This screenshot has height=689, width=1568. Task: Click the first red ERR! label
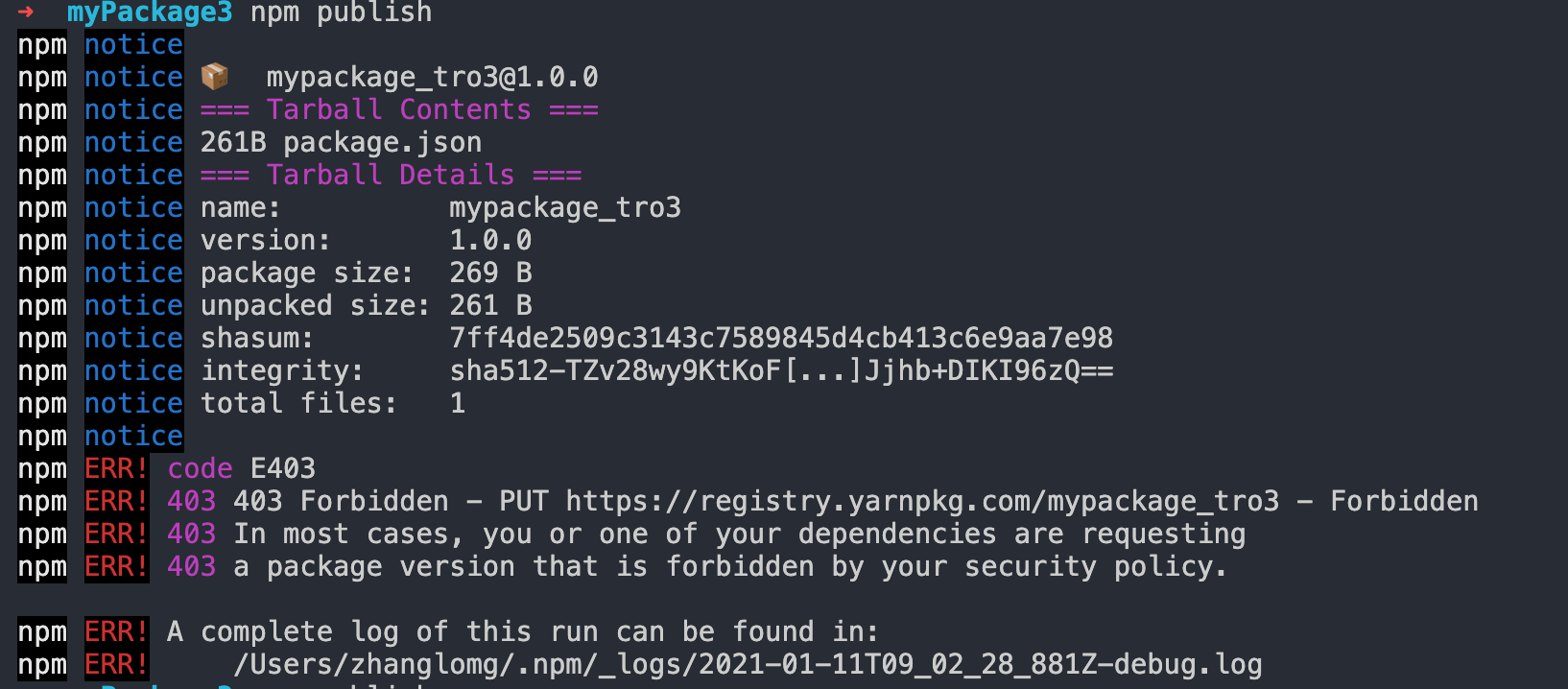(x=117, y=468)
